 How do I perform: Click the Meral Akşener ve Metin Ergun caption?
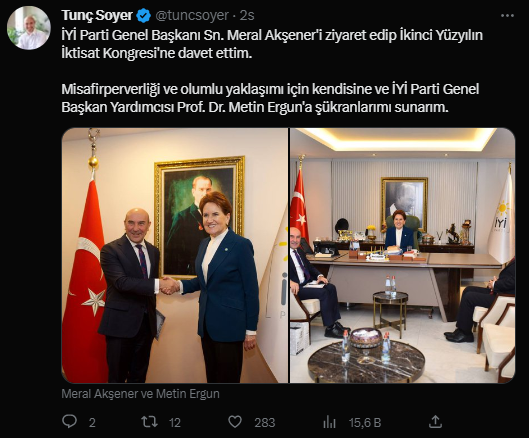coord(140,394)
